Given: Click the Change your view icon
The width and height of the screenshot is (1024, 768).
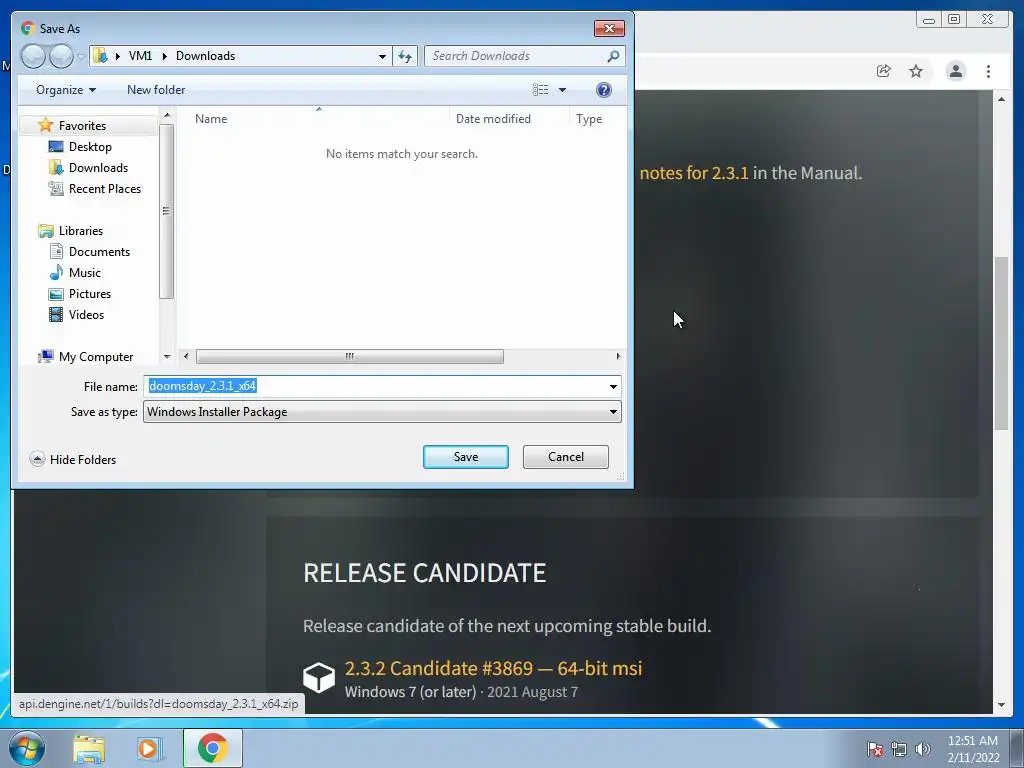Looking at the screenshot, I should (x=541, y=89).
